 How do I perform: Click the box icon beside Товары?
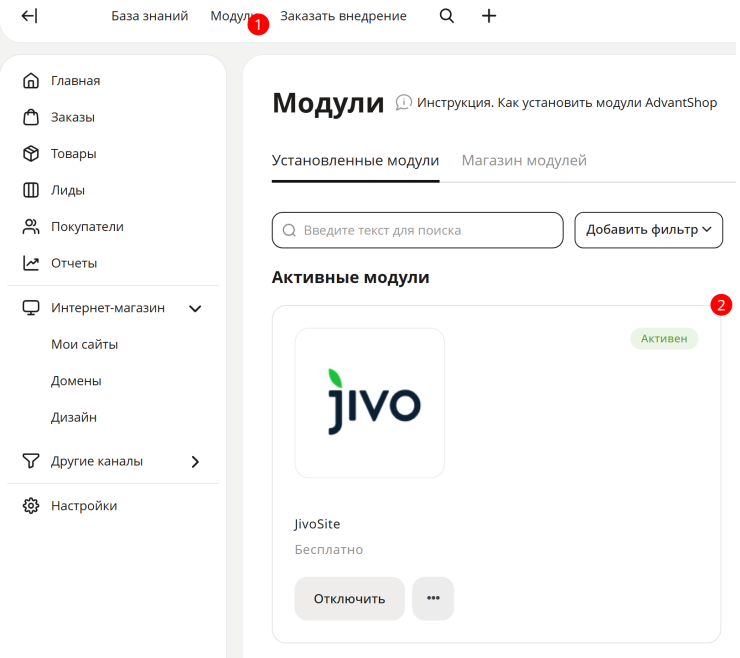click(x=31, y=153)
